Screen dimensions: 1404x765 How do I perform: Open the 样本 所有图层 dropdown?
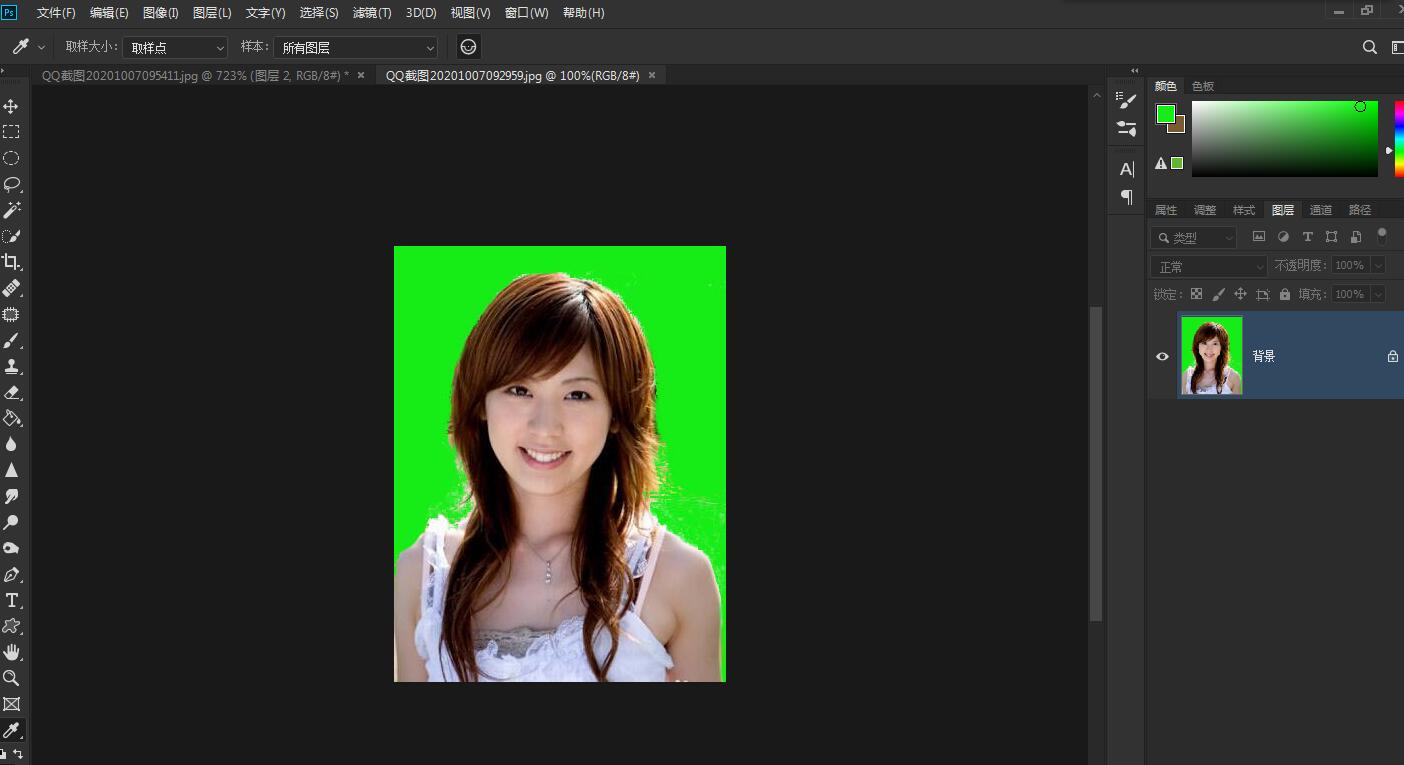[356, 47]
